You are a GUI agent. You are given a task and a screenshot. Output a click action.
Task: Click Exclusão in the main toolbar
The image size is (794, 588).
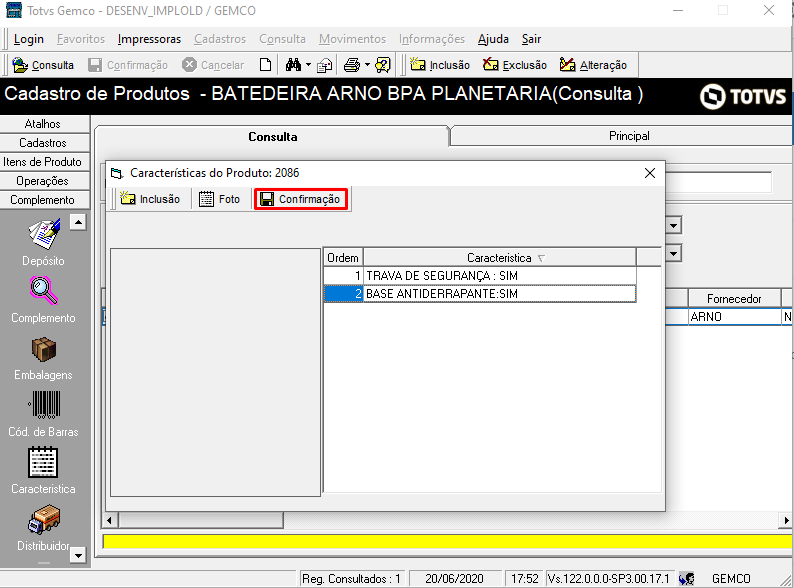(514, 65)
